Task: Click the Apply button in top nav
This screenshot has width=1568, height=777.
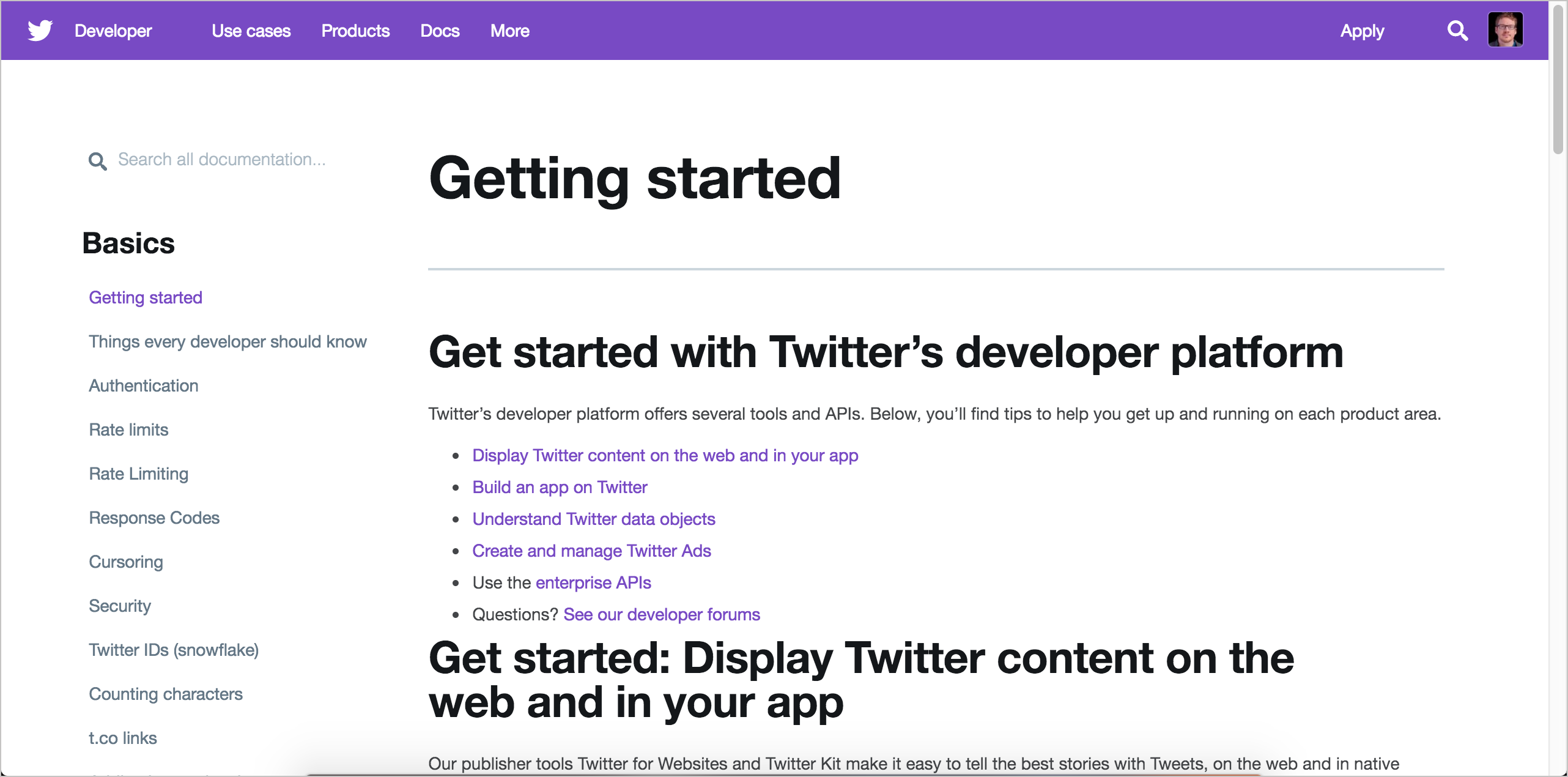Action: point(1362,31)
